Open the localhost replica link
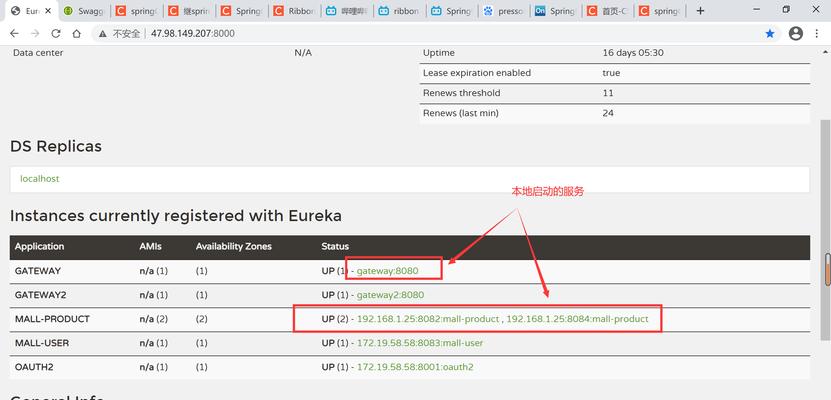831x400 pixels. (40, 179)
